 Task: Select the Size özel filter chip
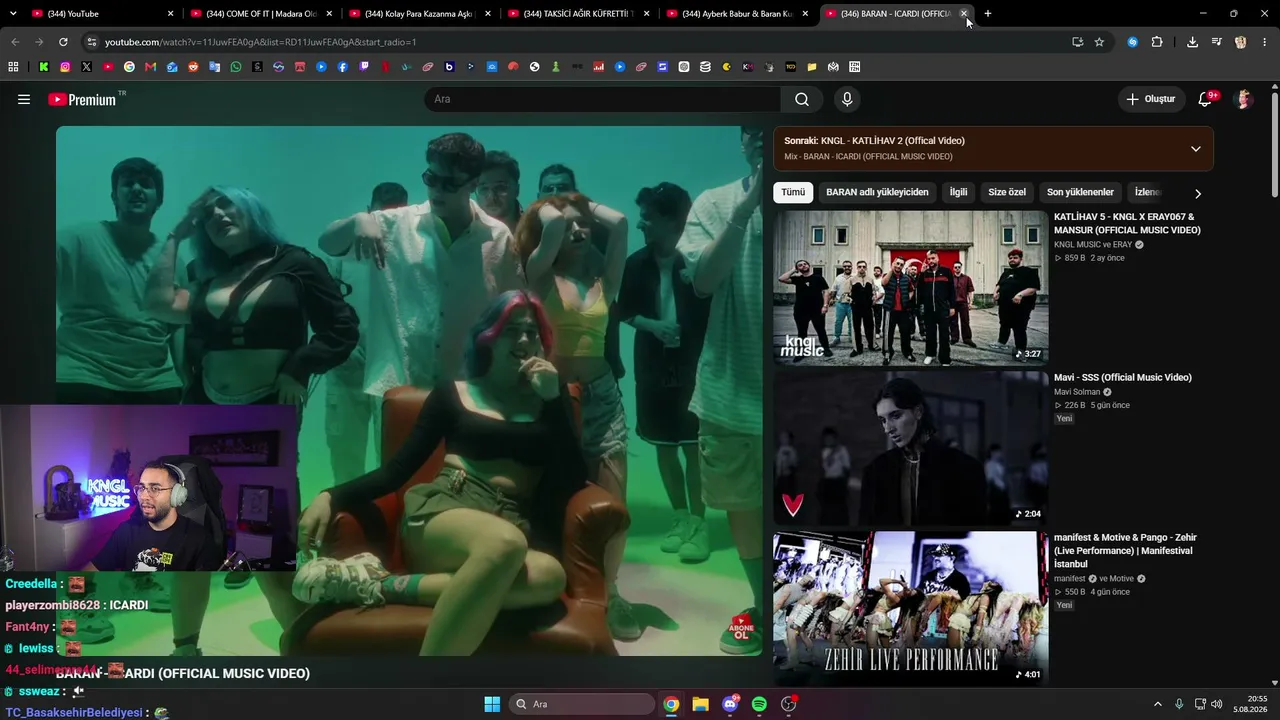click(x=1007, y=192)
